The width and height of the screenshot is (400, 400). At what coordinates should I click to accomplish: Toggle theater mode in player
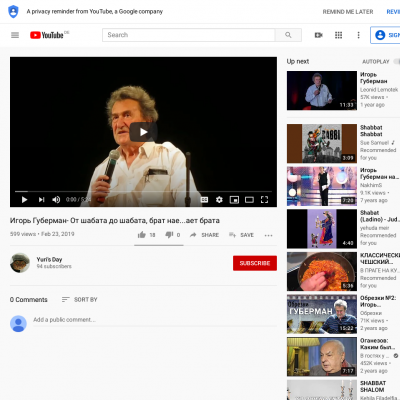tap(249, 200)
